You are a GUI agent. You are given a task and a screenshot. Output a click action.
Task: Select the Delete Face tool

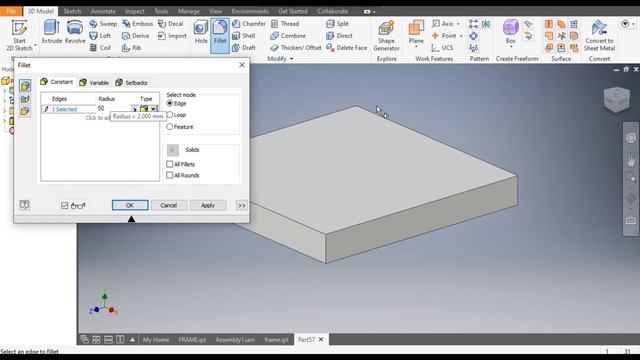[x=347, y=48]
